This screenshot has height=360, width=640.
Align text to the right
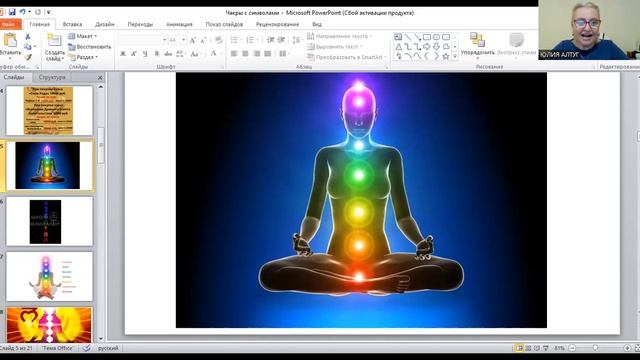click(x=256, y=53)
